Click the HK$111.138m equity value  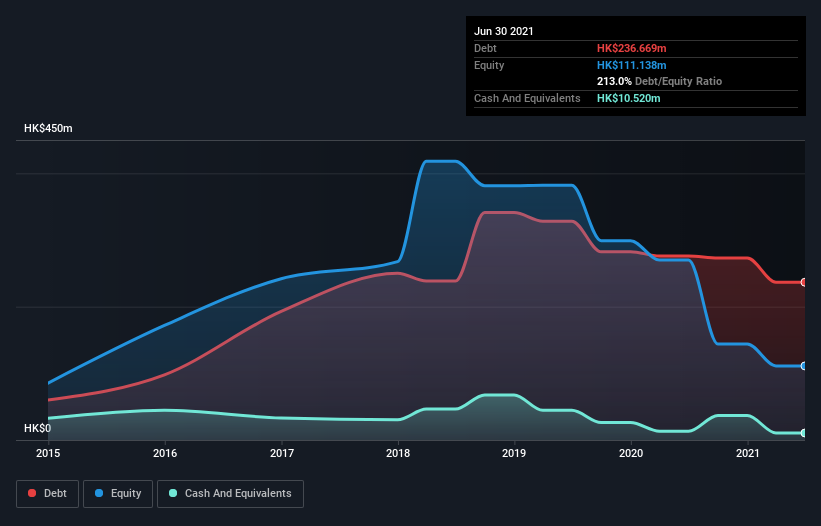tap(631, 65)
